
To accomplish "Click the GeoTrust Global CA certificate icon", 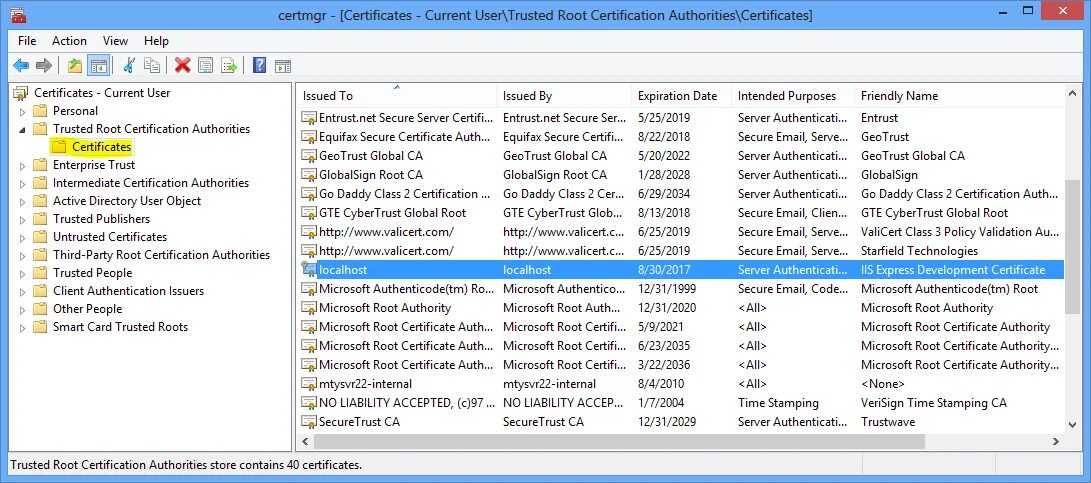I will pos(308,155).
